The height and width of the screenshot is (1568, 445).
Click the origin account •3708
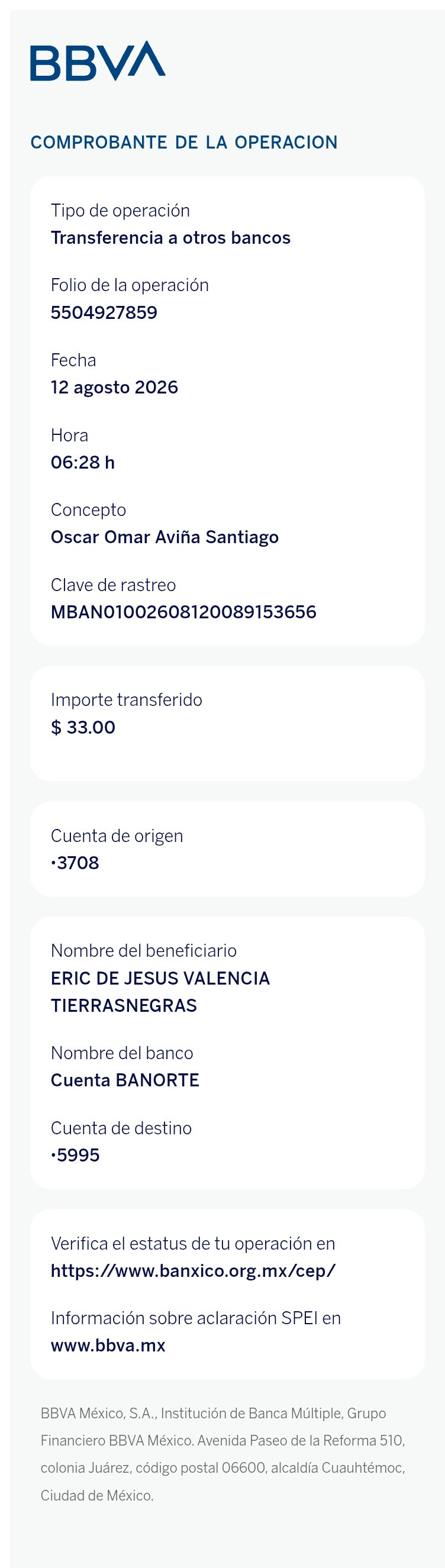point(75,863)
